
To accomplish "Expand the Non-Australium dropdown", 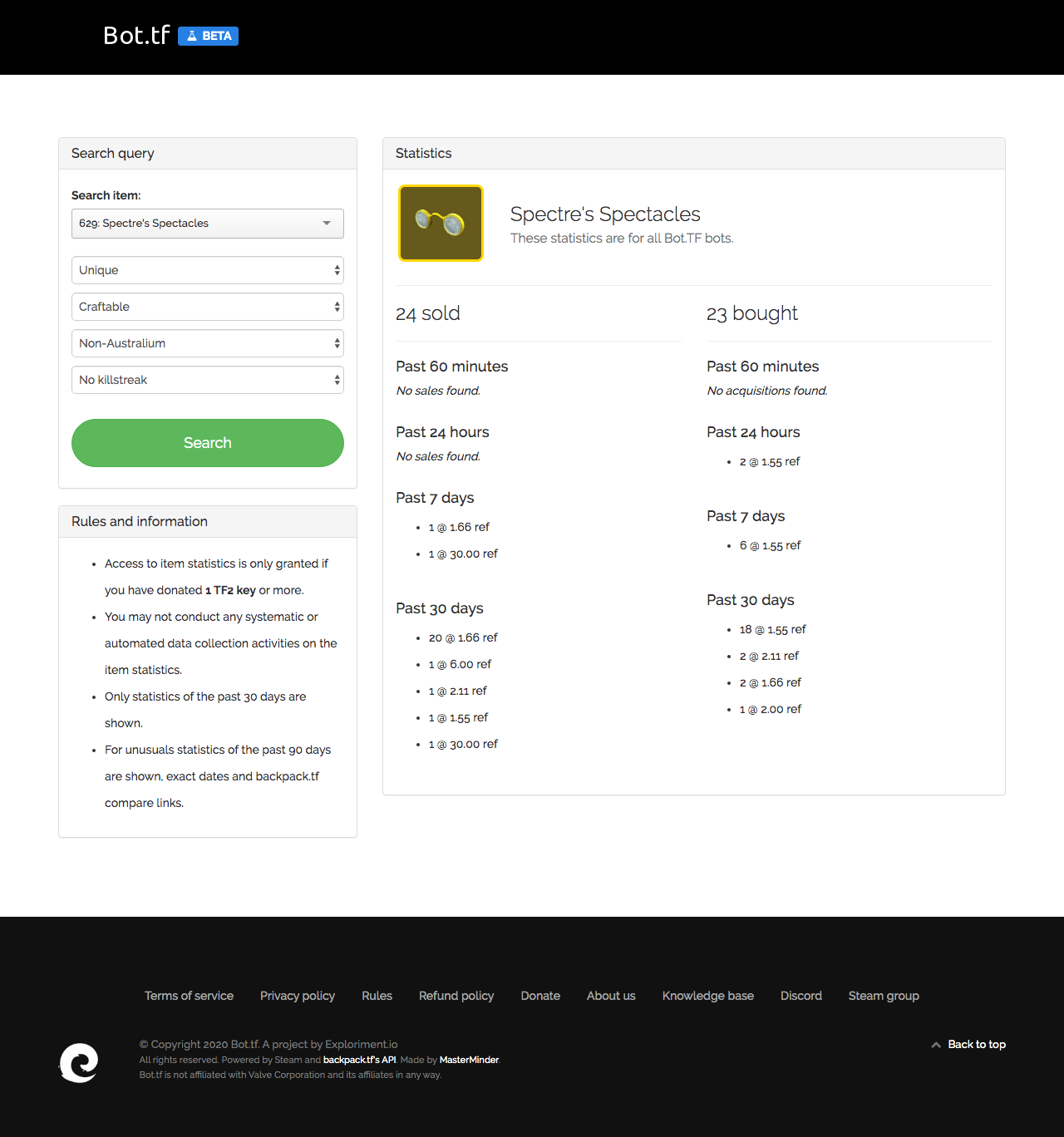I will tap(208, 343).
